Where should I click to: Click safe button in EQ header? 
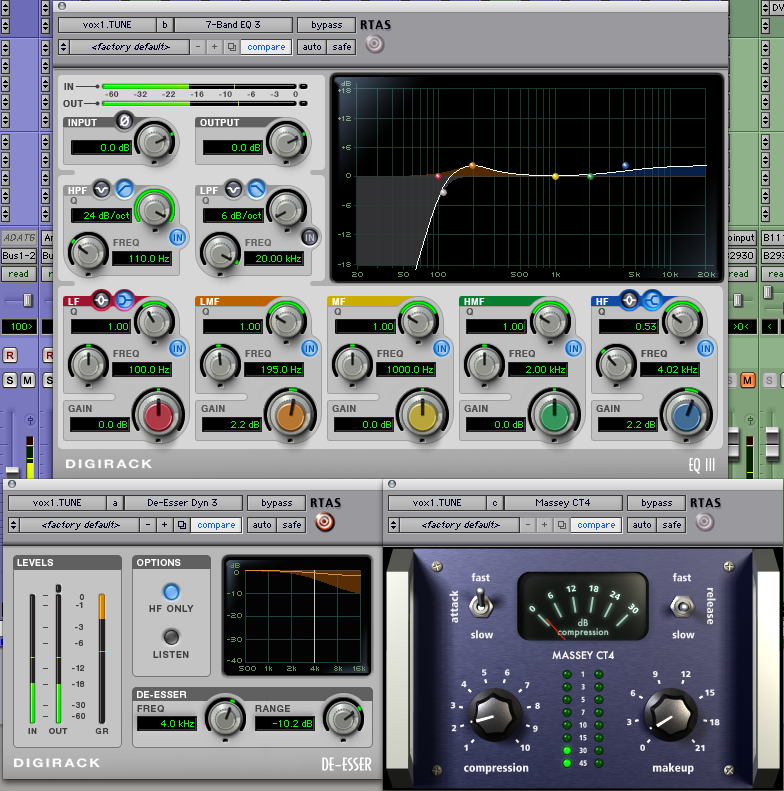[x=342, y=47]
